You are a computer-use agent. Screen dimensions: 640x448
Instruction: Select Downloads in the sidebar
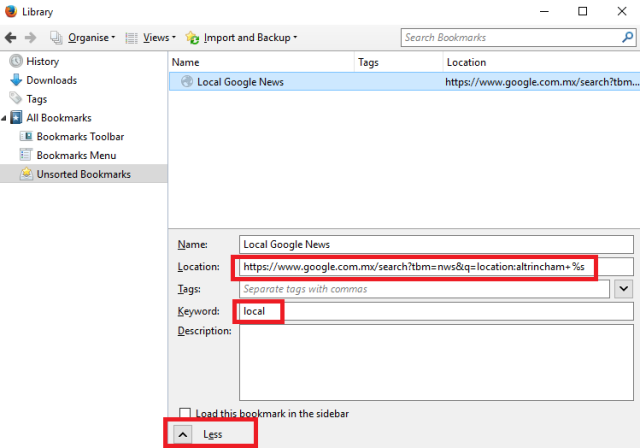51,80
